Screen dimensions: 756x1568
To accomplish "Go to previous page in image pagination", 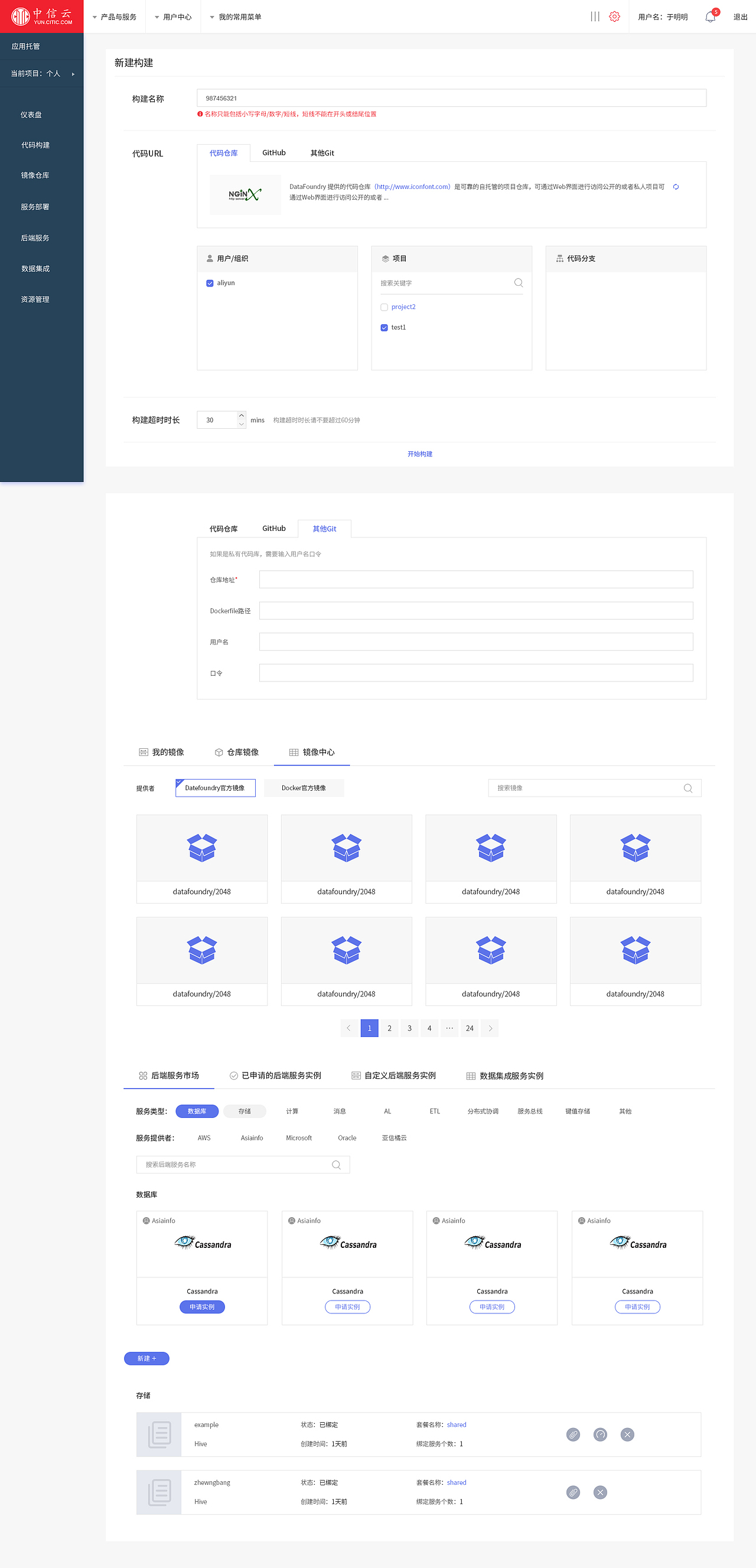I will 349,1028.
